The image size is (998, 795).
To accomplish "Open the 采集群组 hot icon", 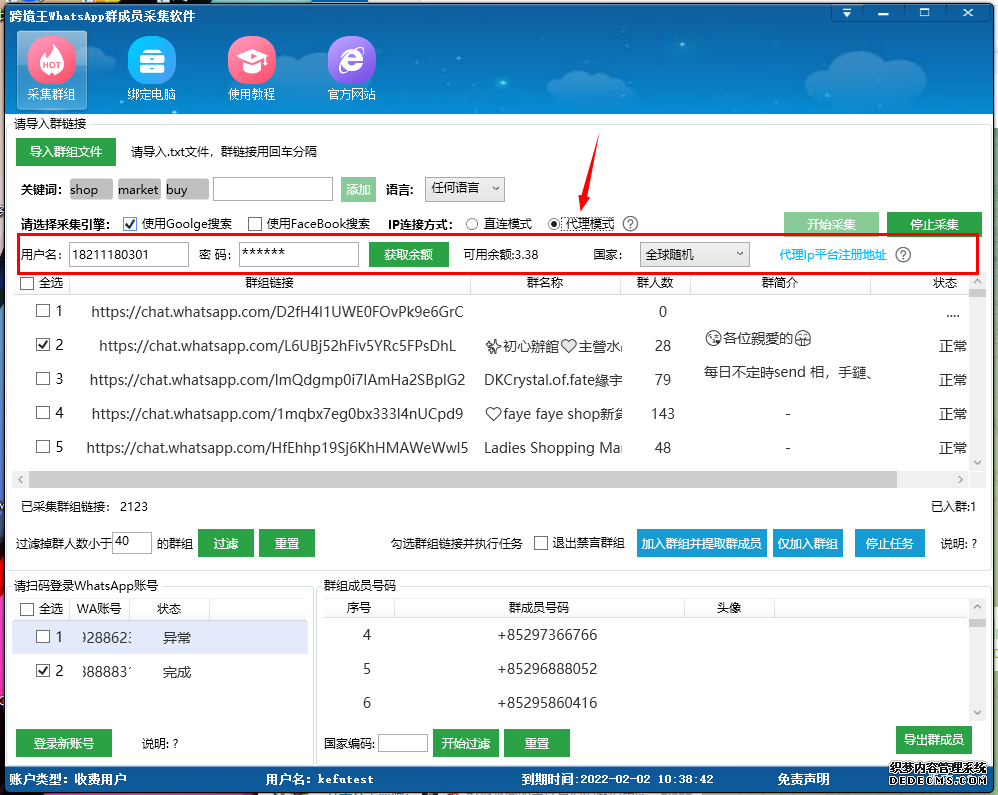I will click(52, 70).
